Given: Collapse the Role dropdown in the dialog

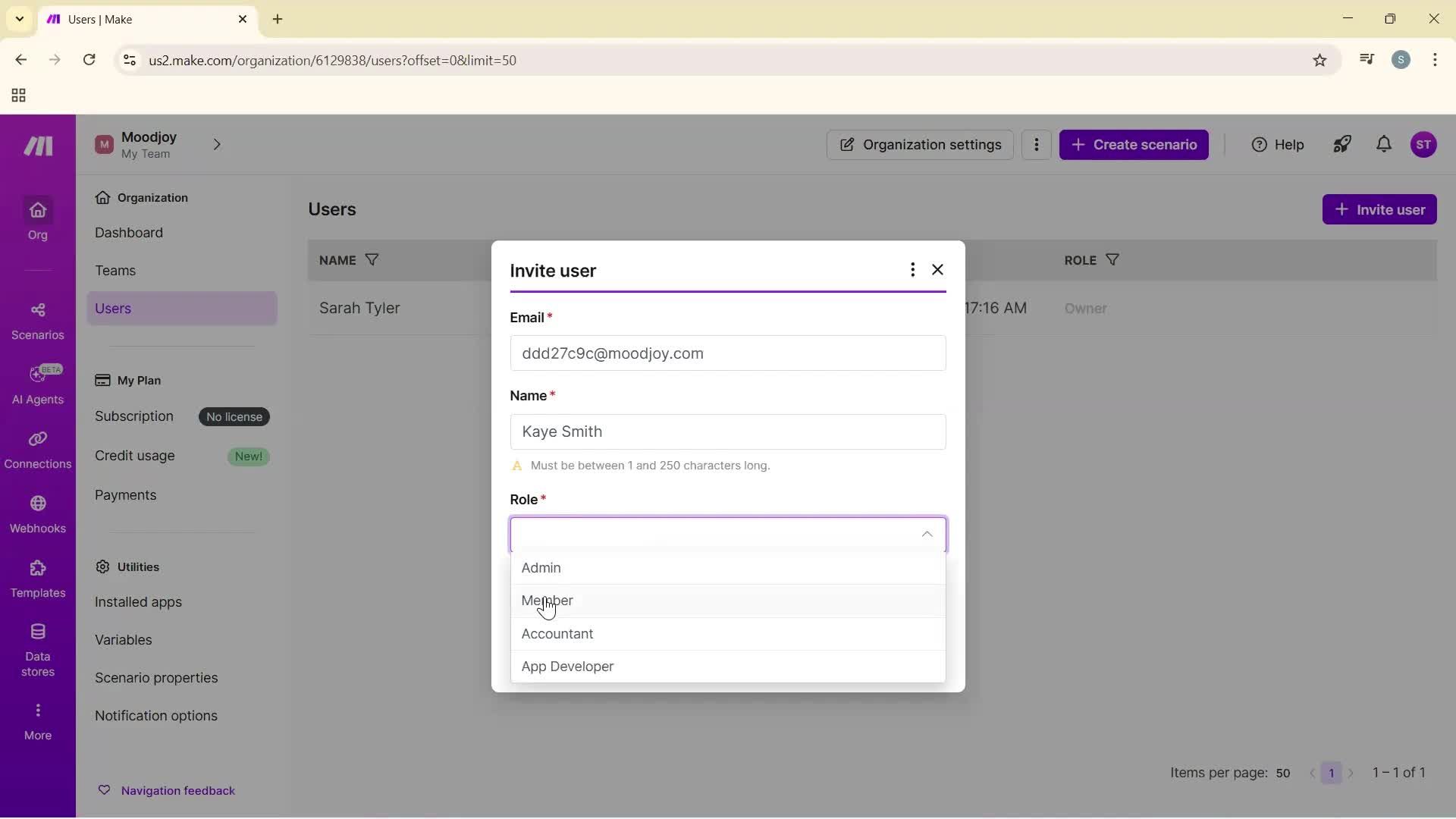Looking at the screenshot, I should point(927,535).
